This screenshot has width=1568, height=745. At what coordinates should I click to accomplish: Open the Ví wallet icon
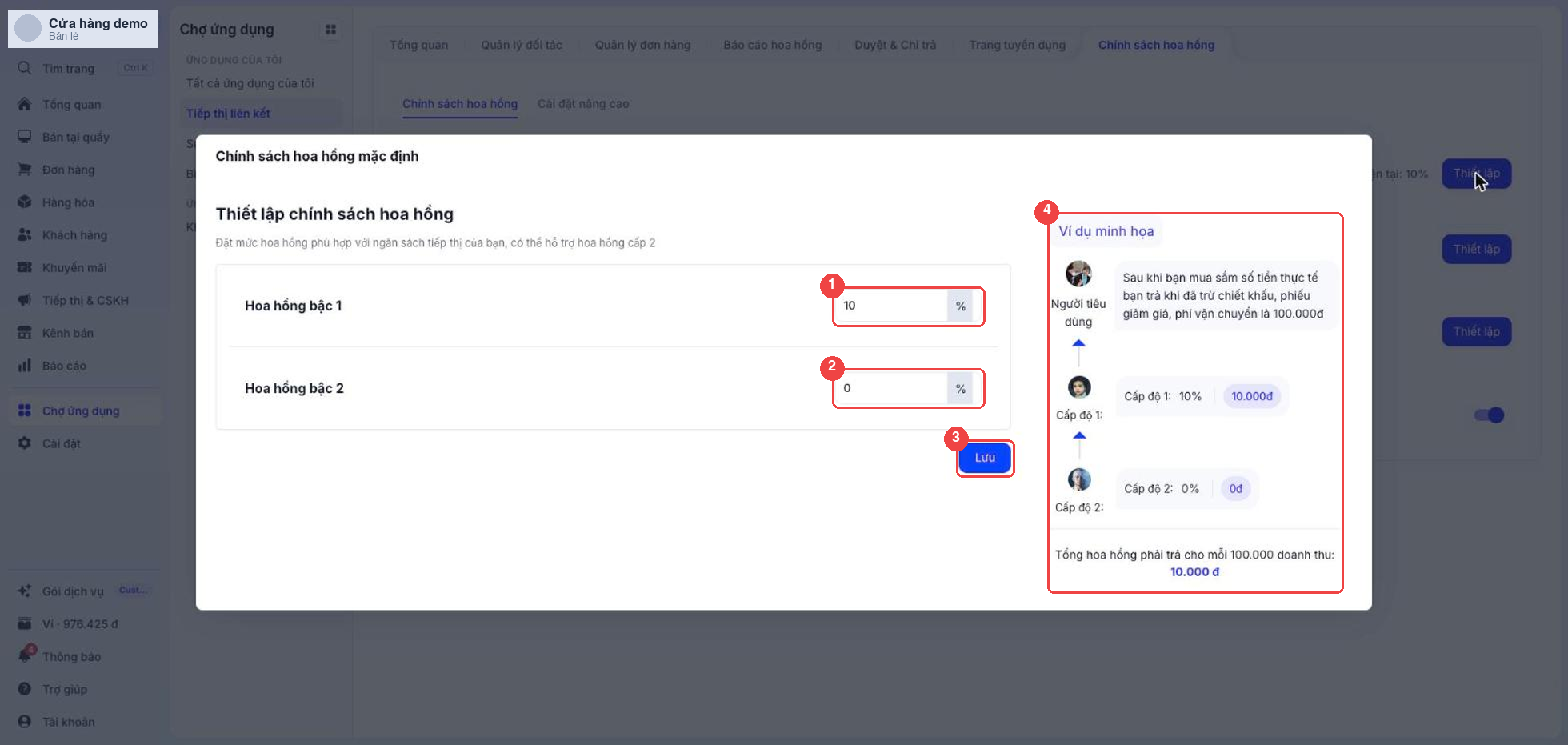(x=25, y=623)
